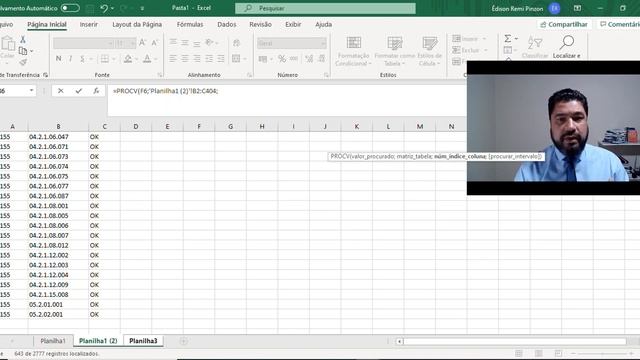Click the Cancel (X) formula button
This screenshot has width=640, height=360.
pyautogui.click(x=60, y=91)
